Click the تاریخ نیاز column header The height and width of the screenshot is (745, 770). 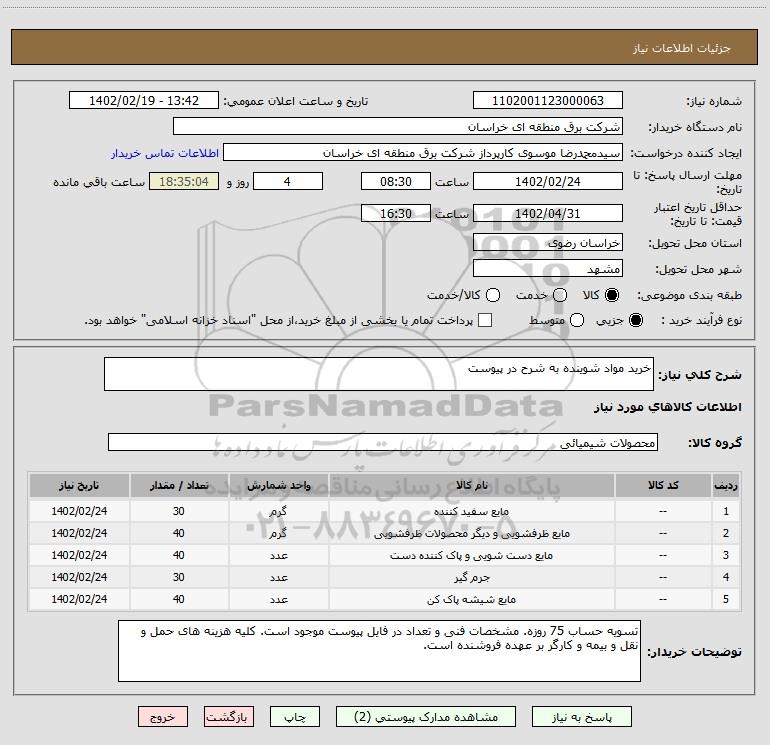79,486
